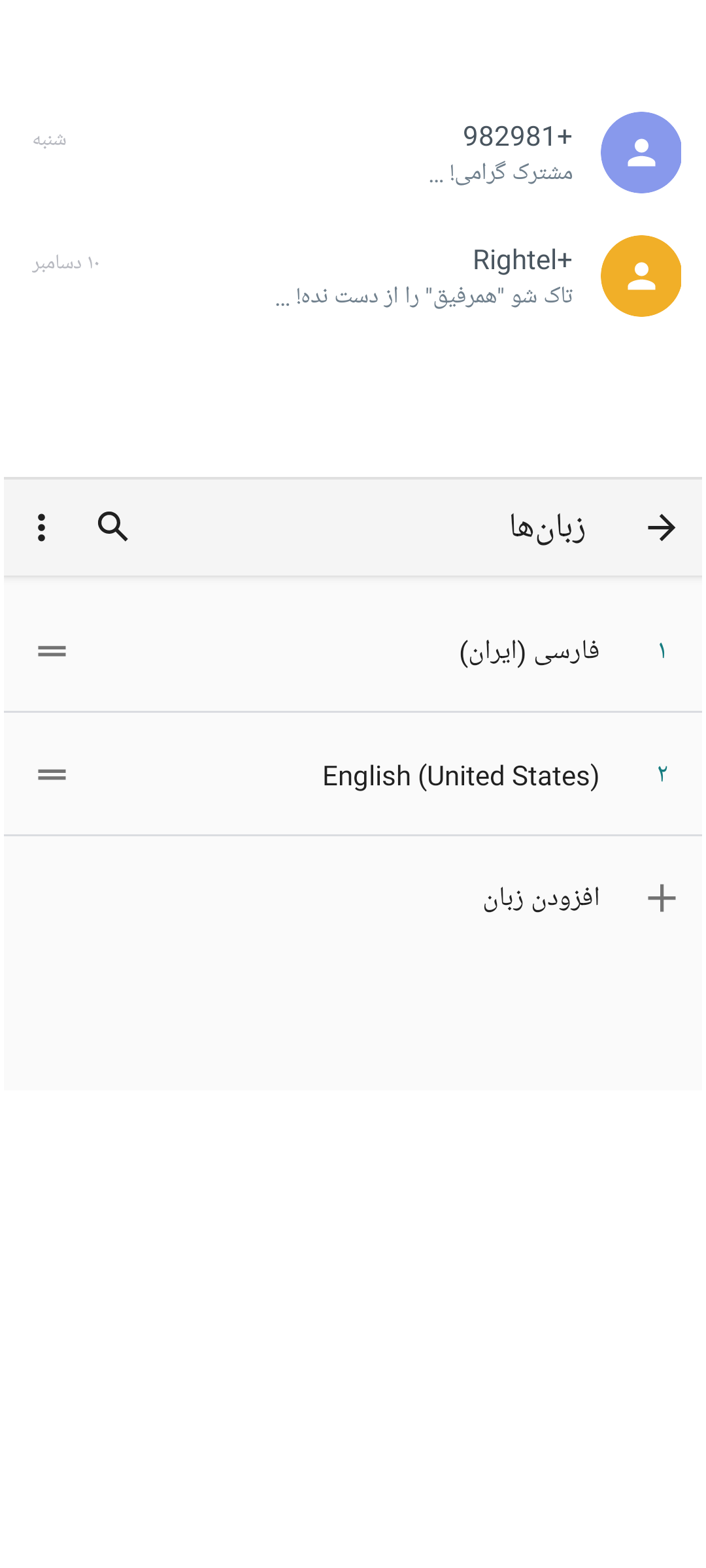Tap the back arrow to exit زبان‌ها
The image size is (706, 1568).
662,526
